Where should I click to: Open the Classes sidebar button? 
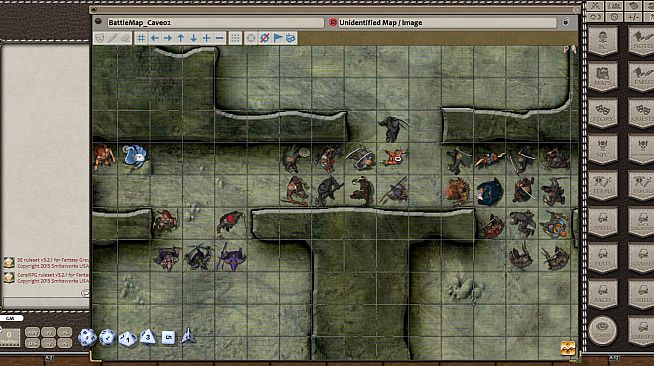641,258
